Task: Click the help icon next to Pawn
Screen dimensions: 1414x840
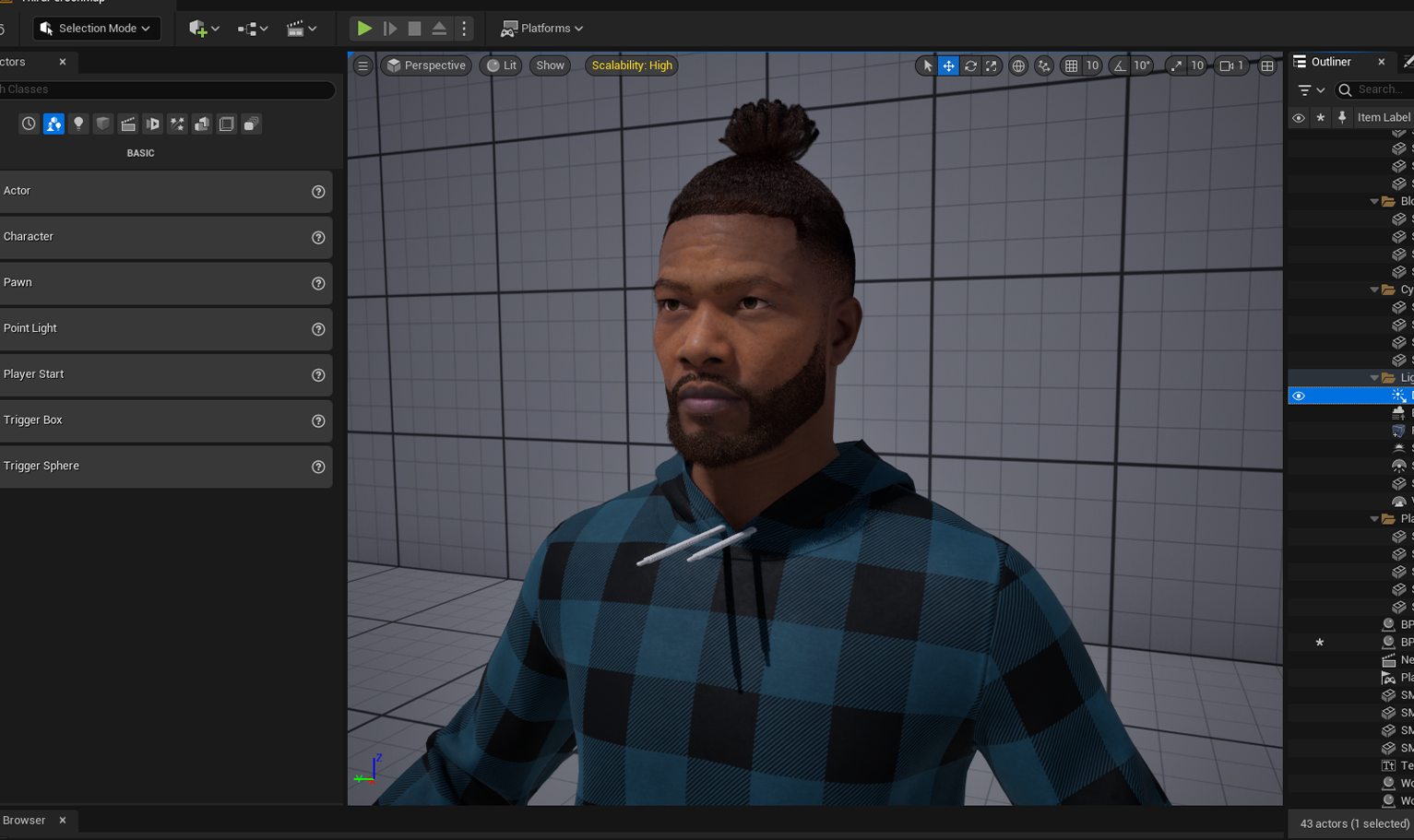Action: click(318, 283)
